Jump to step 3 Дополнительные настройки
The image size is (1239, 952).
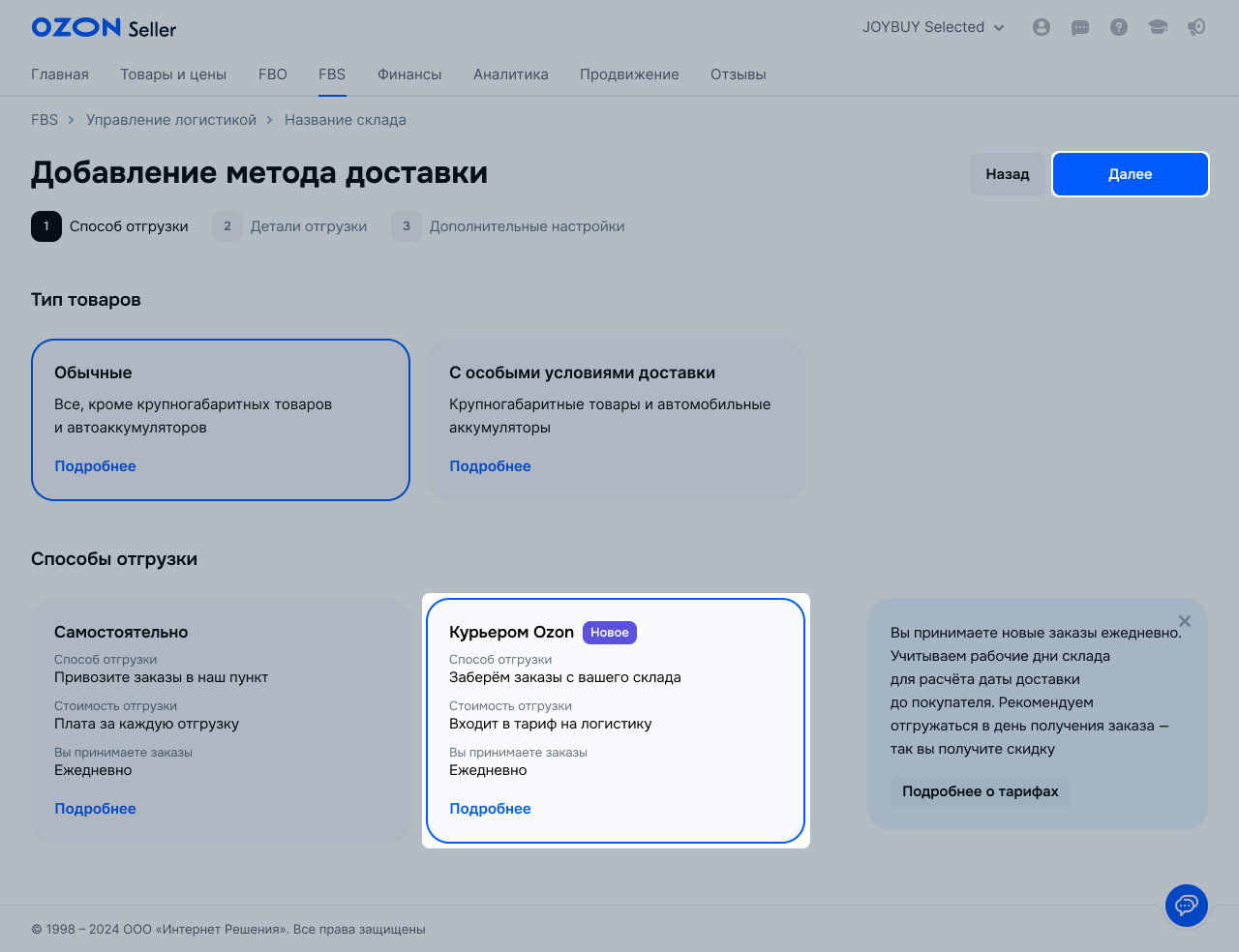coord(509,226)
